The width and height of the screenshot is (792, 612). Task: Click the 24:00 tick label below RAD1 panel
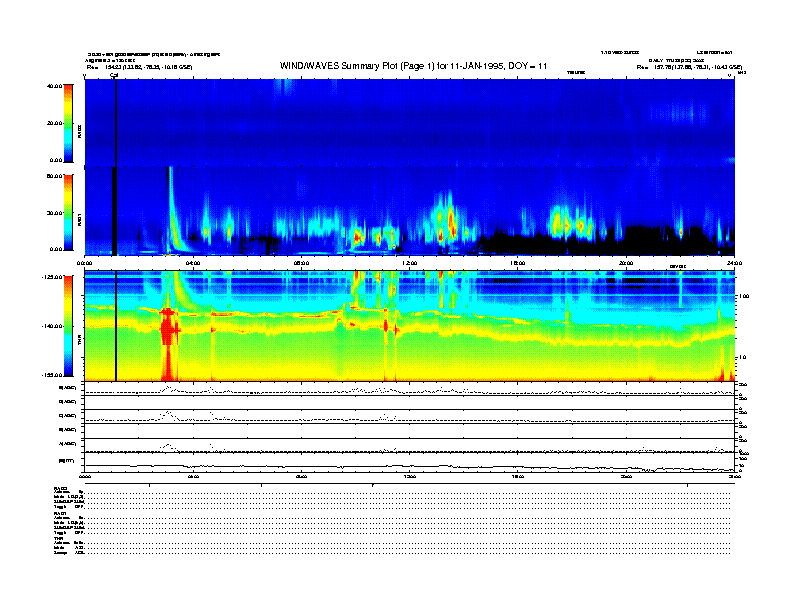tap(734, 263)
